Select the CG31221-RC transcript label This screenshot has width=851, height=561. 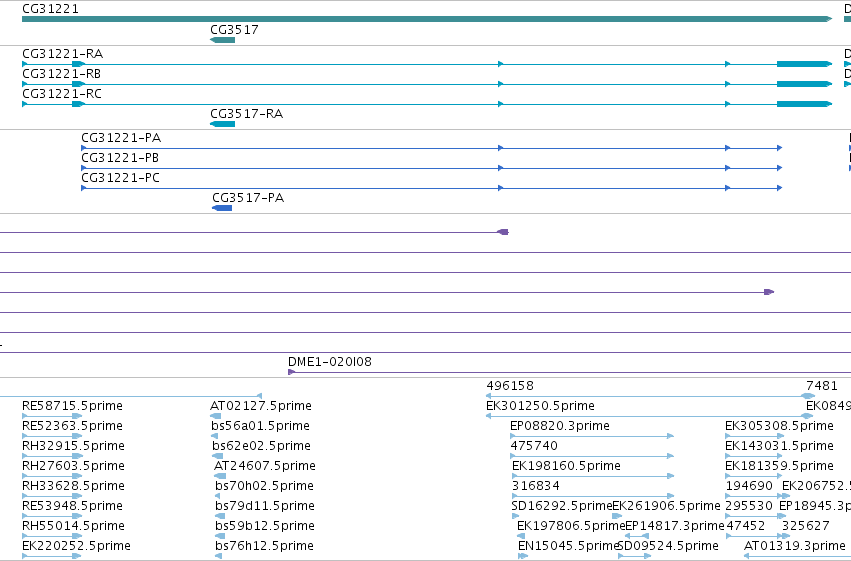point(62,94)
